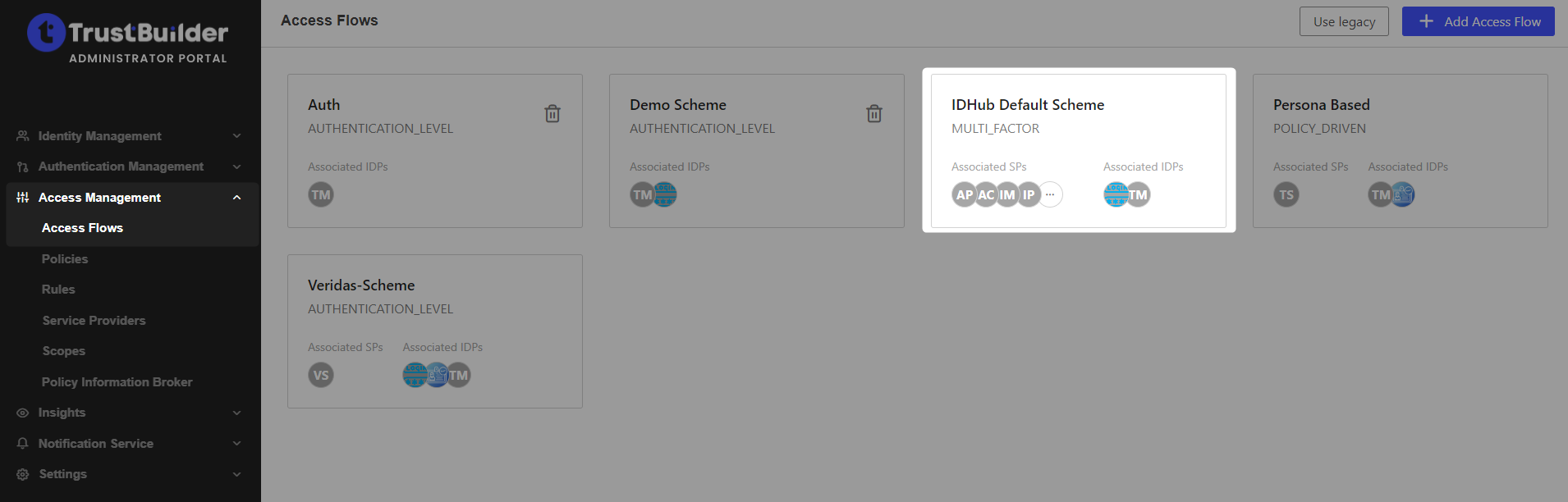Image resolution: width=1568 pixels, height=502 pixels.
Task: Show more SPs via ellipsis badge
Action: [1050, 195]
